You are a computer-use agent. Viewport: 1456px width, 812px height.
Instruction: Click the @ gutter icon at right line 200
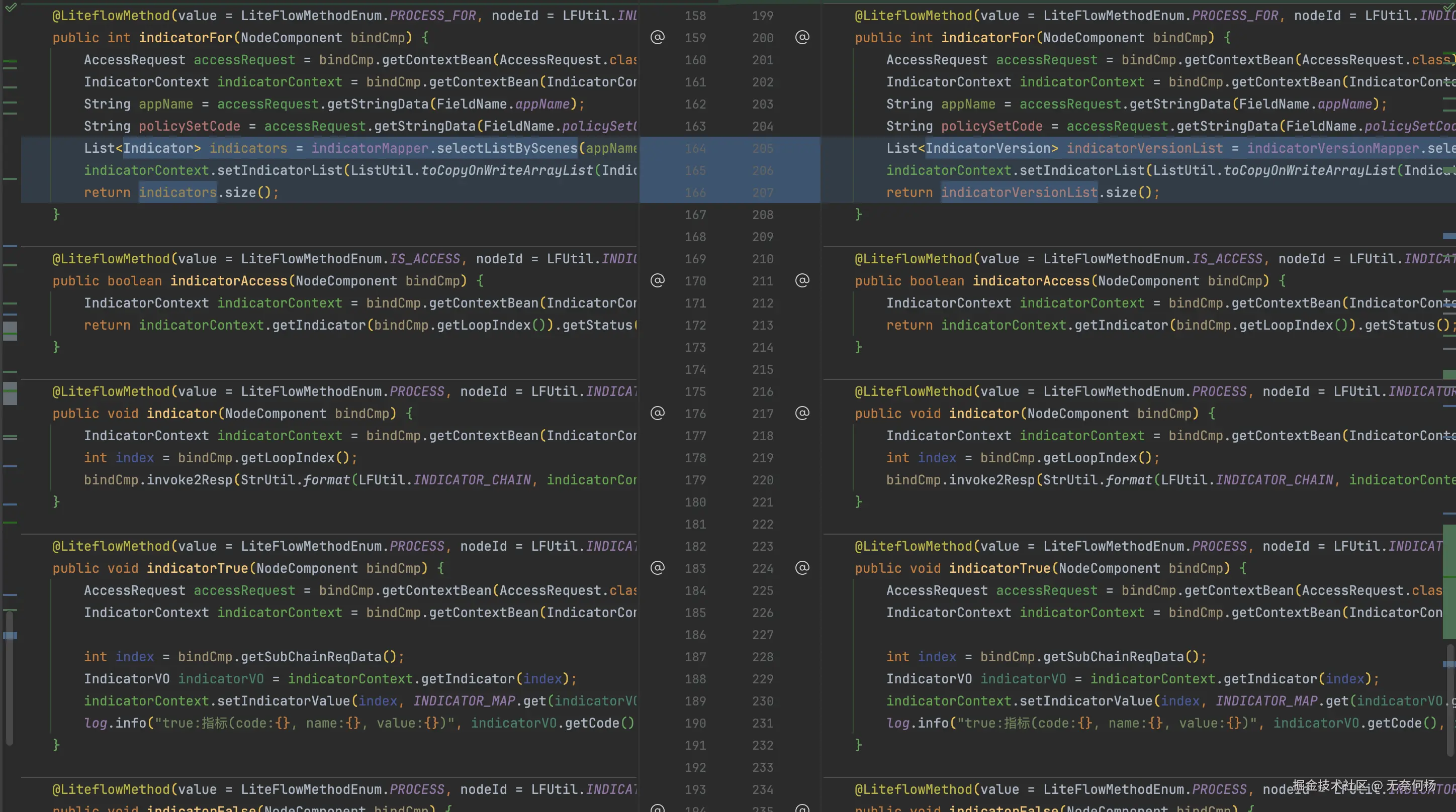[x=802, y=37]
